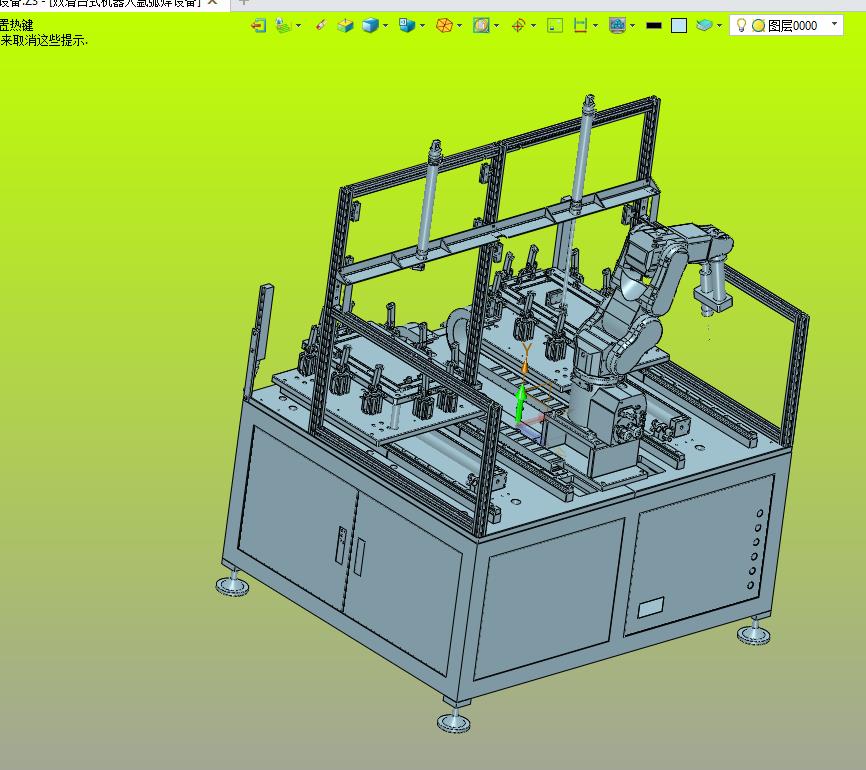This screenshot has height=770, width=866.
Task: Click the teal layers stack icon
Action: point(705,25)
